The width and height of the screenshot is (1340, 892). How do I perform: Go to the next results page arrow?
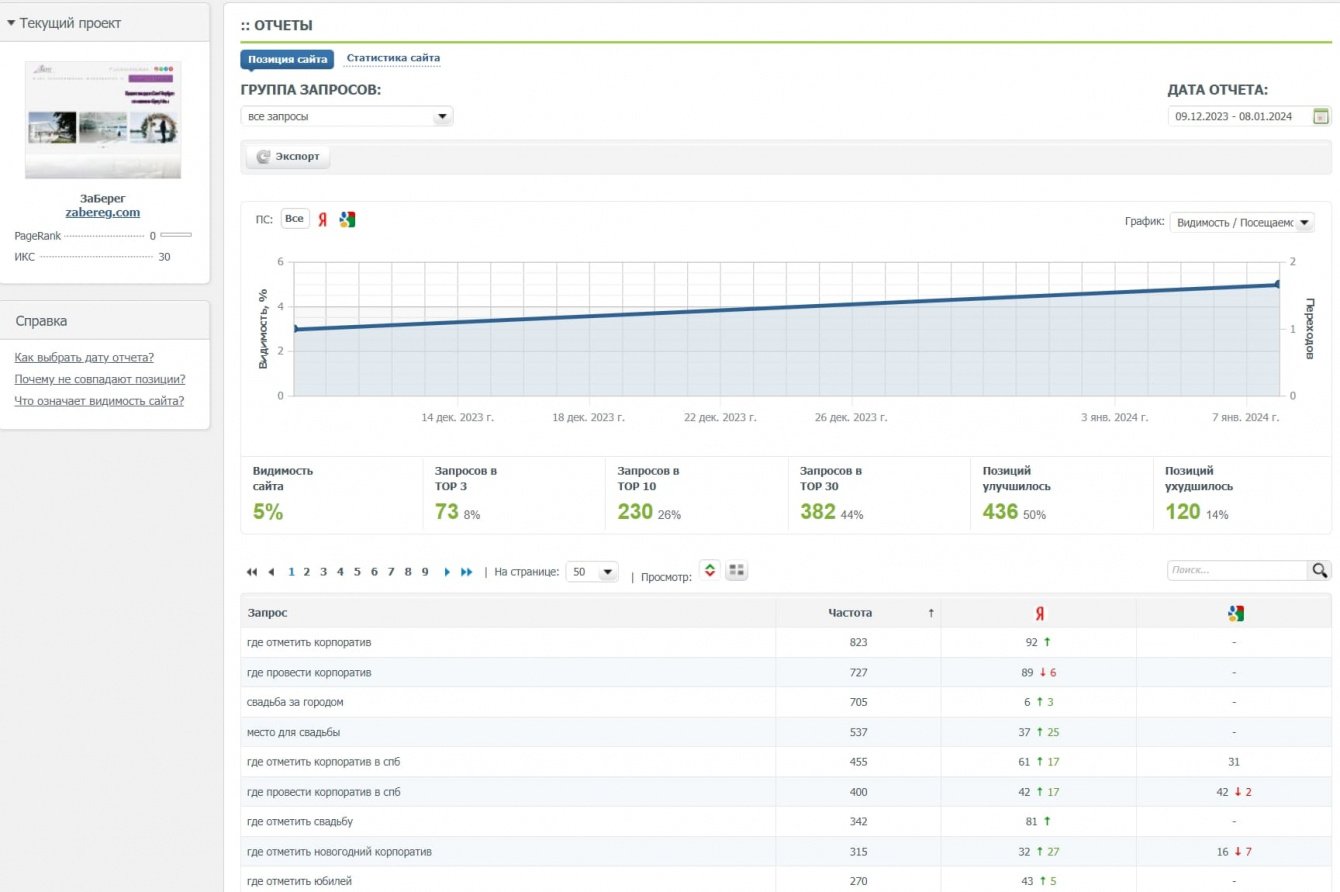pos(447,572)
